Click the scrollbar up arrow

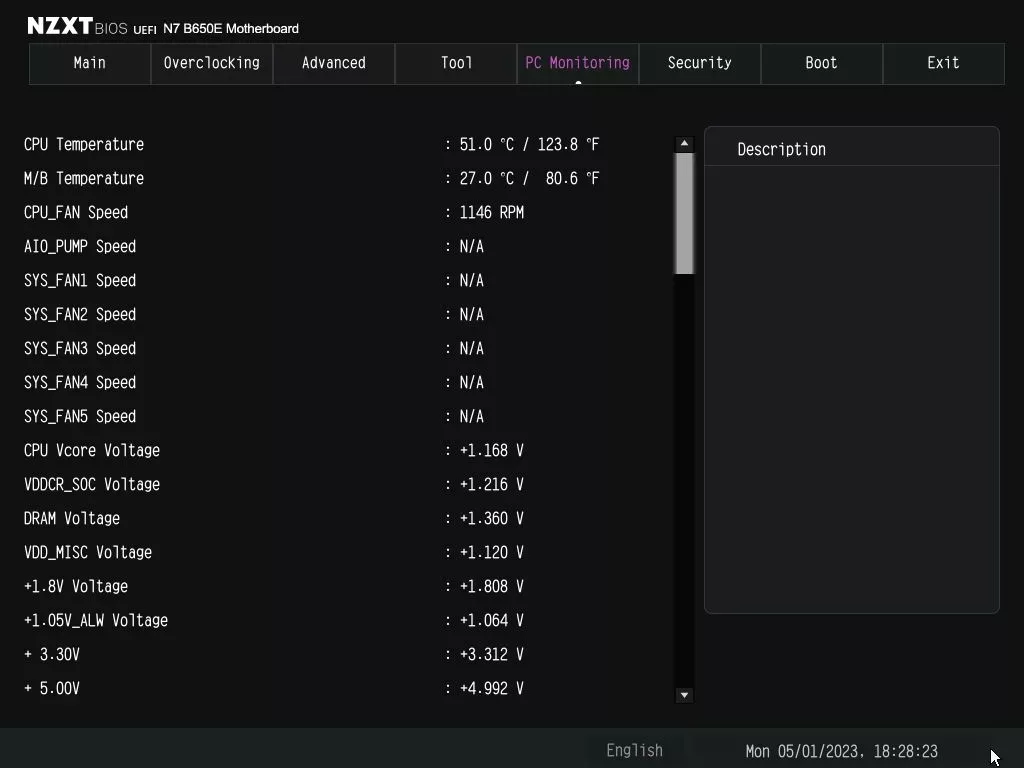684,142
